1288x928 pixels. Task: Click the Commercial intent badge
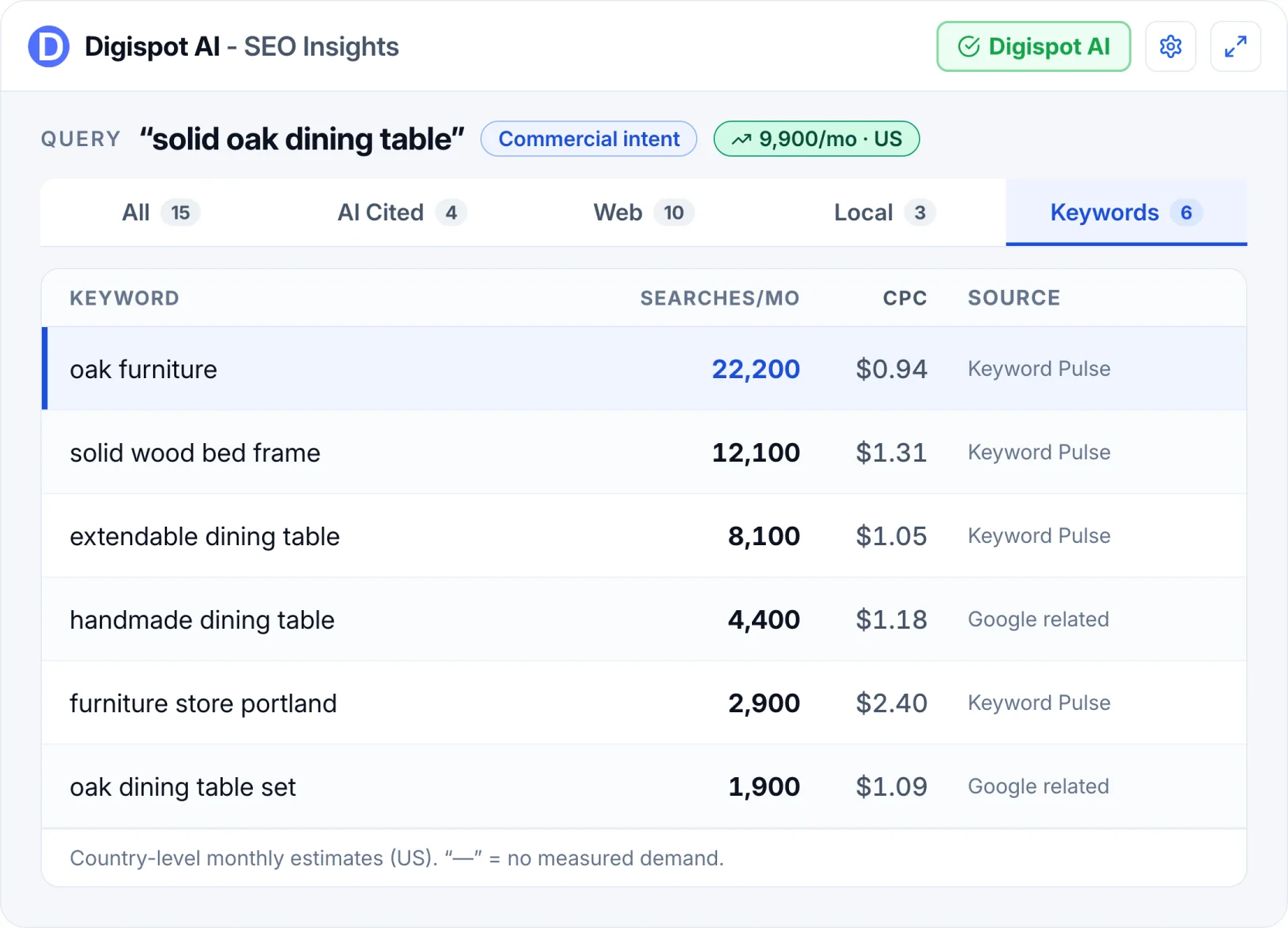589,139
